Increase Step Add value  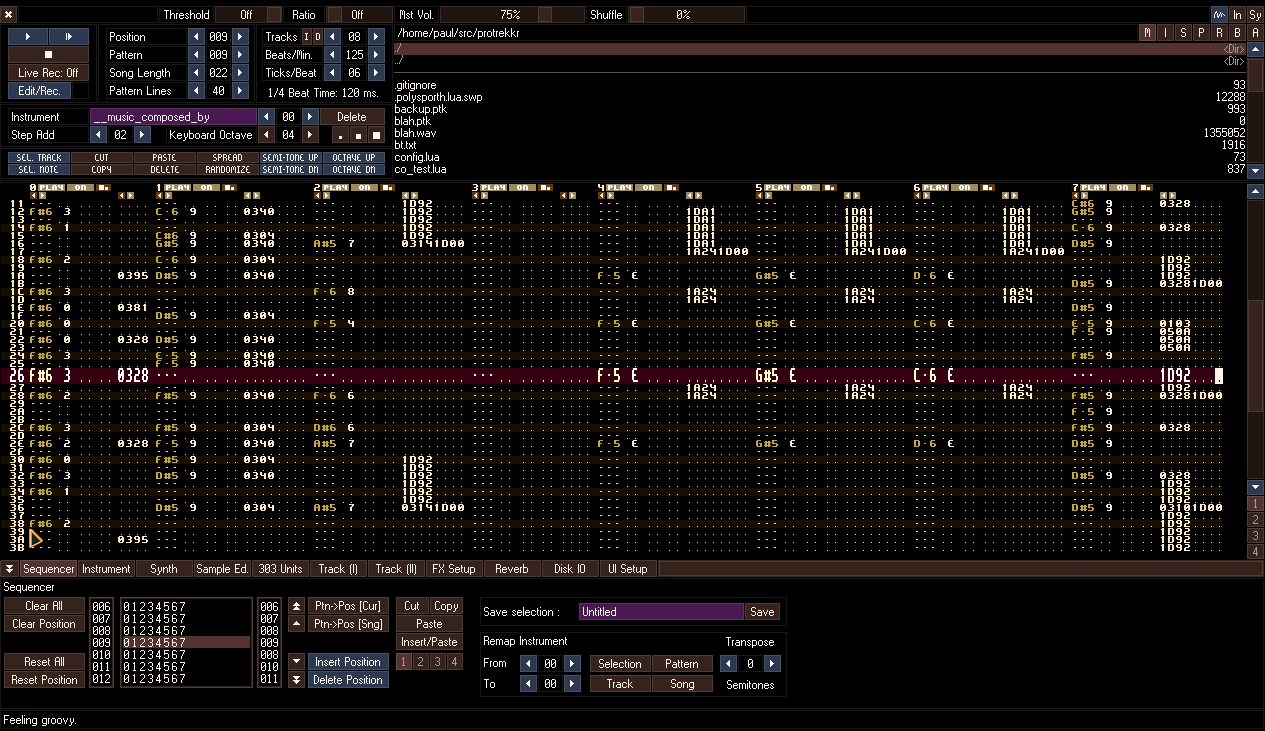tap(142, 135)
